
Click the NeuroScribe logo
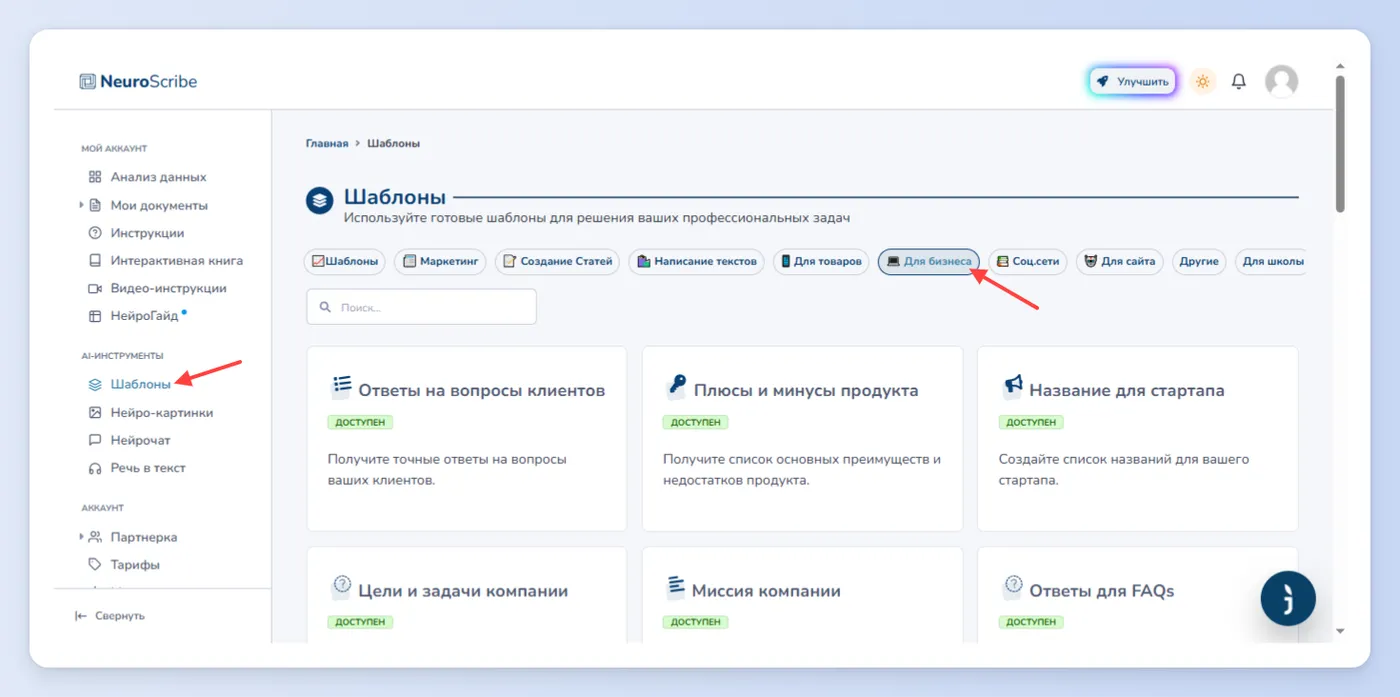(x=139, y=82)
